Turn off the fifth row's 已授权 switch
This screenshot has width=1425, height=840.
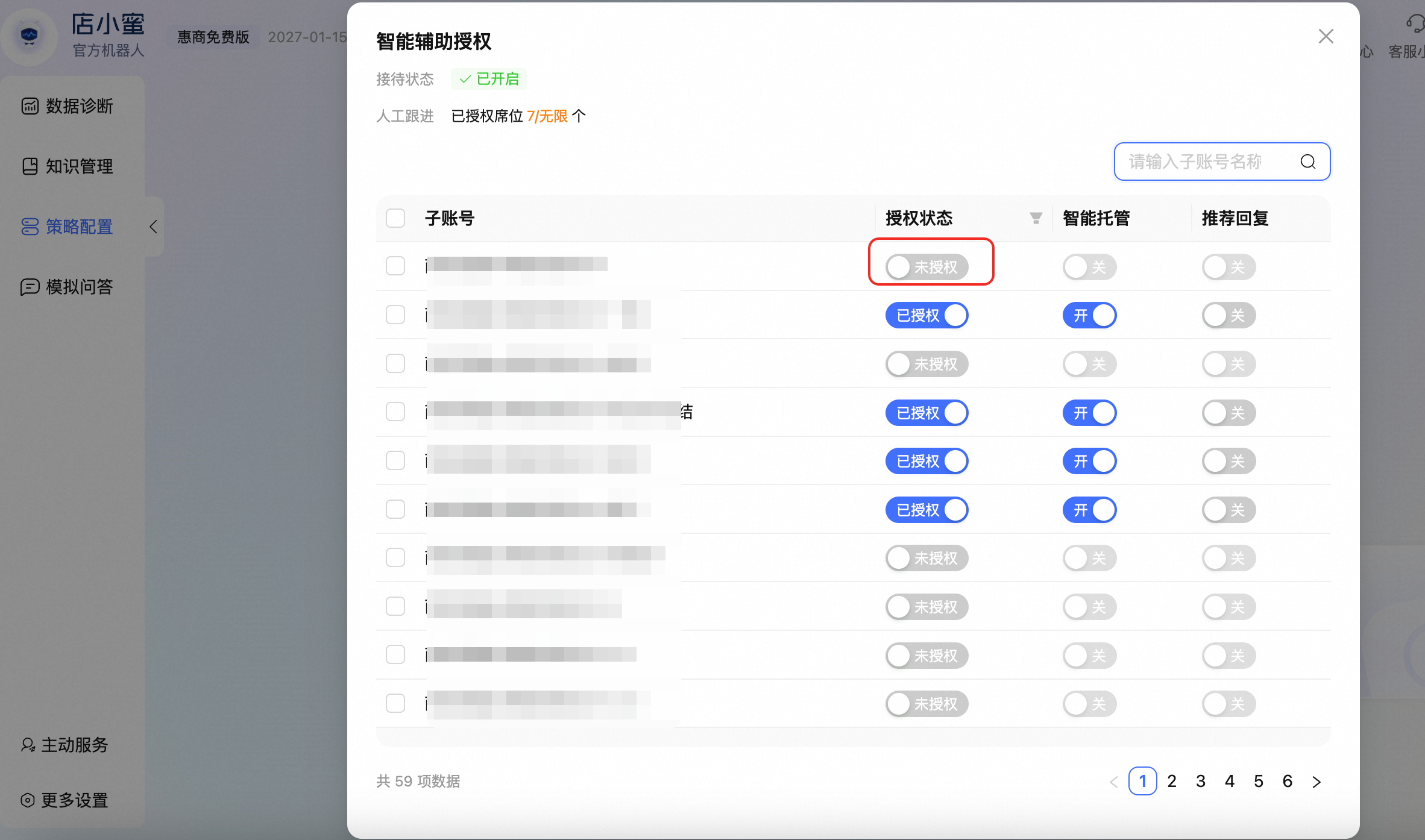(x=927, y=461)
